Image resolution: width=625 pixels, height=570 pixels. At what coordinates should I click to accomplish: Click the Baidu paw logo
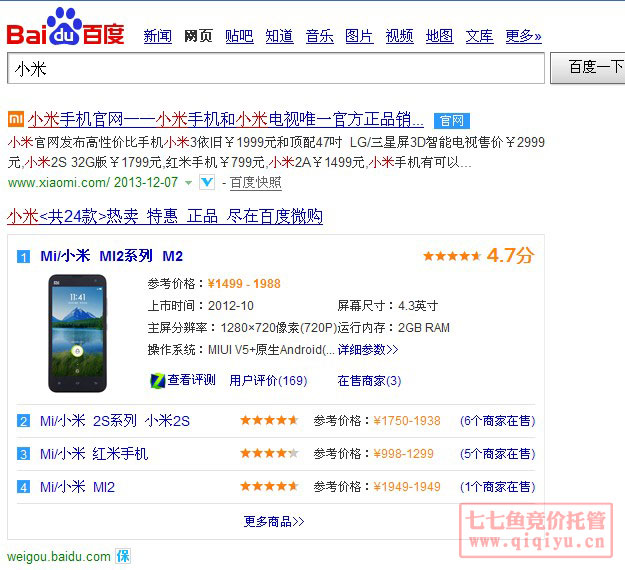pyautogui.click(x=65, y=26)
